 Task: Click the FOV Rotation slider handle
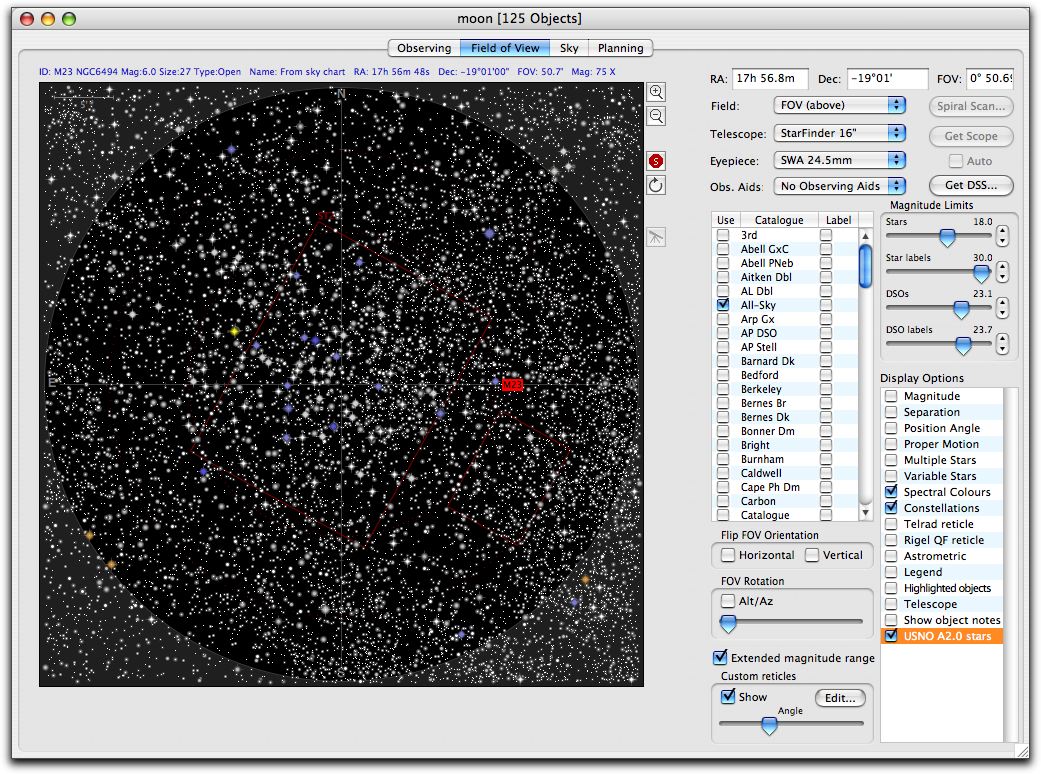pyautogui.click(x=729, y=623)
